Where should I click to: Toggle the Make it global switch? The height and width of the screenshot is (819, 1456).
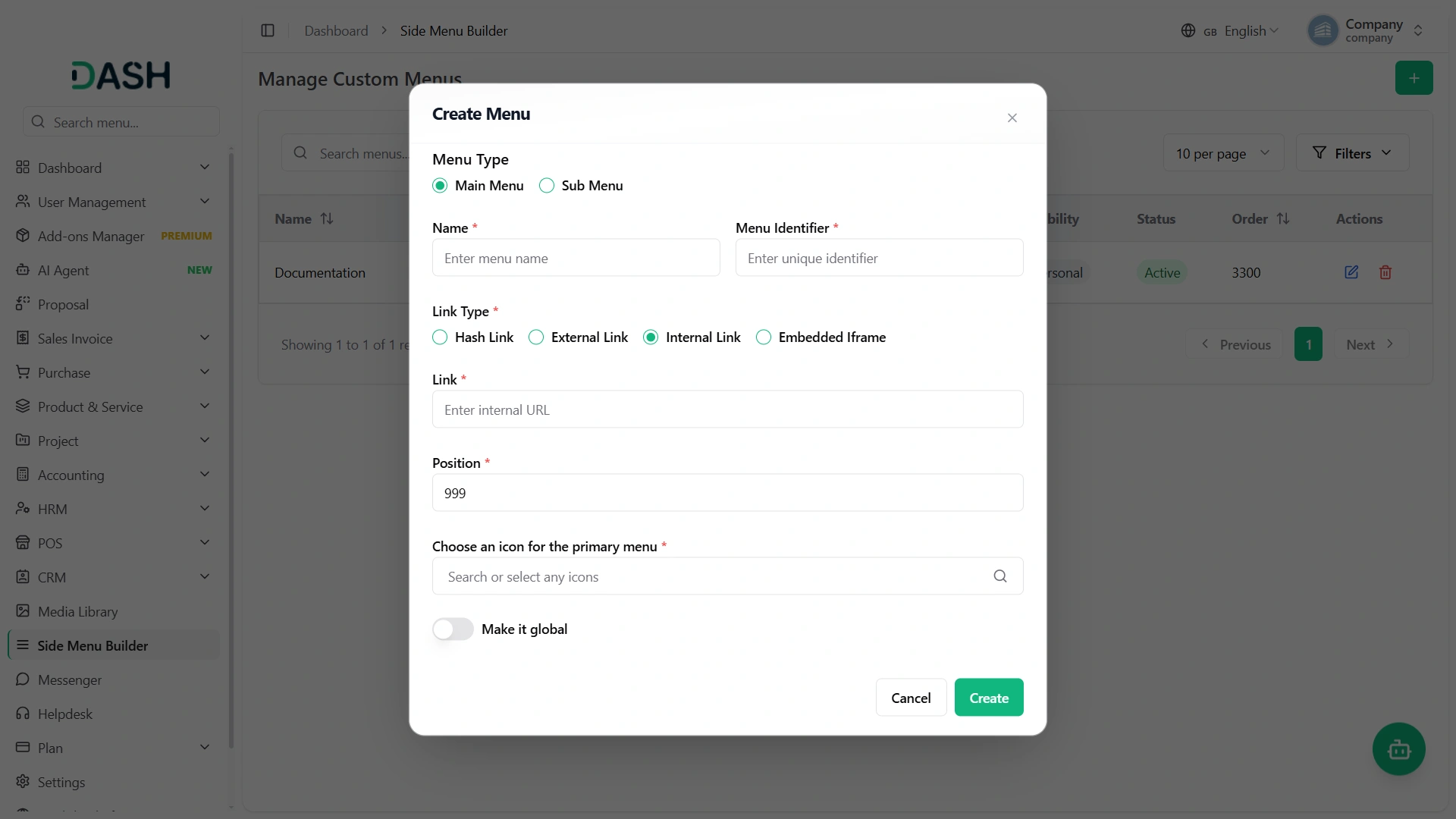[x=453, y=629]
